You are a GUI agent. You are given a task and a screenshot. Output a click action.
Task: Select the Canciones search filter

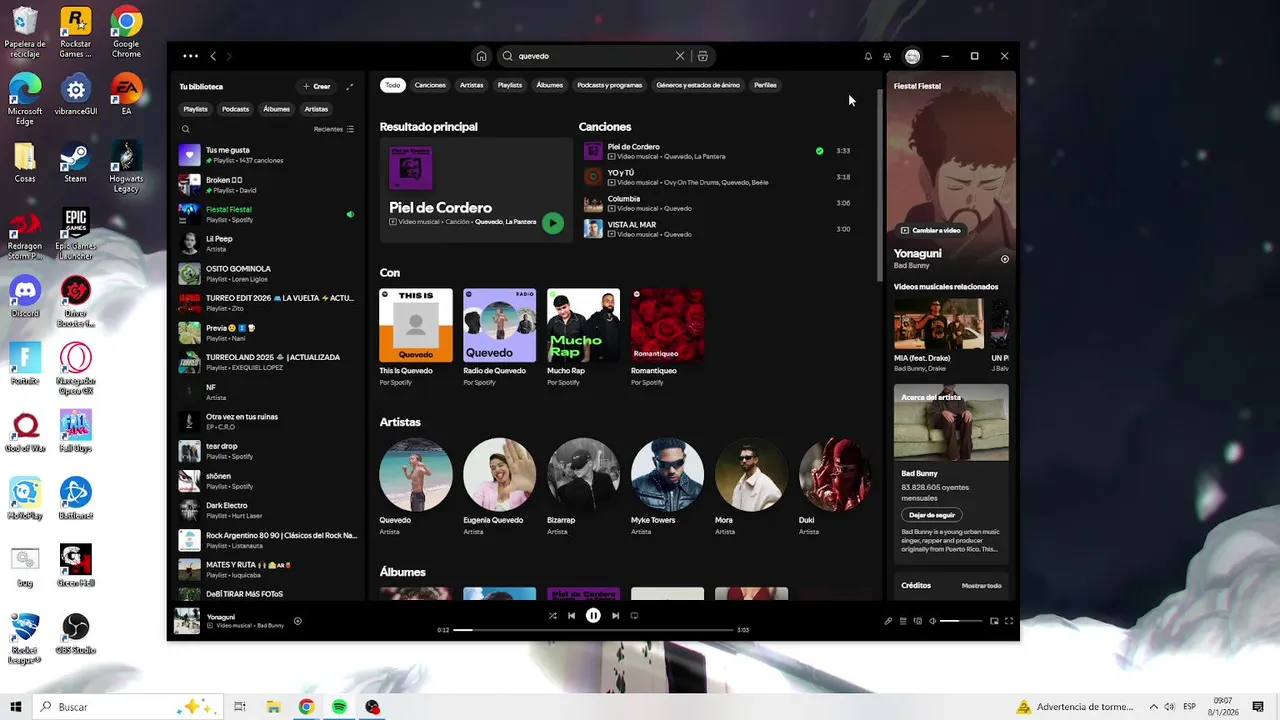click(x=430, y=85)
